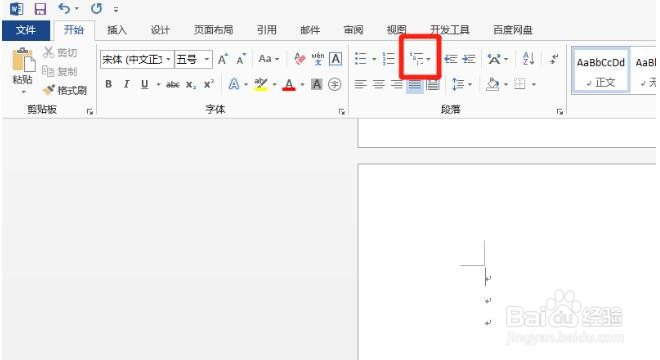Click the Save icon in quick access toolbar
Screen dimensions: 660x360
point(40,9)
